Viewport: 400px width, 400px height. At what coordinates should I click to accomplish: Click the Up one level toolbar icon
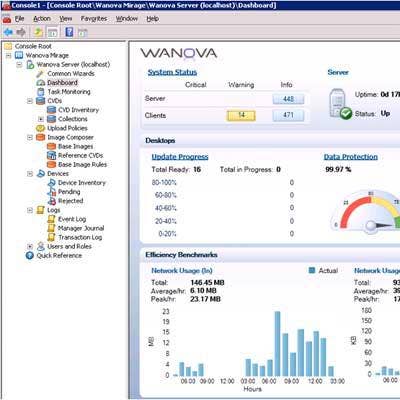38,32
